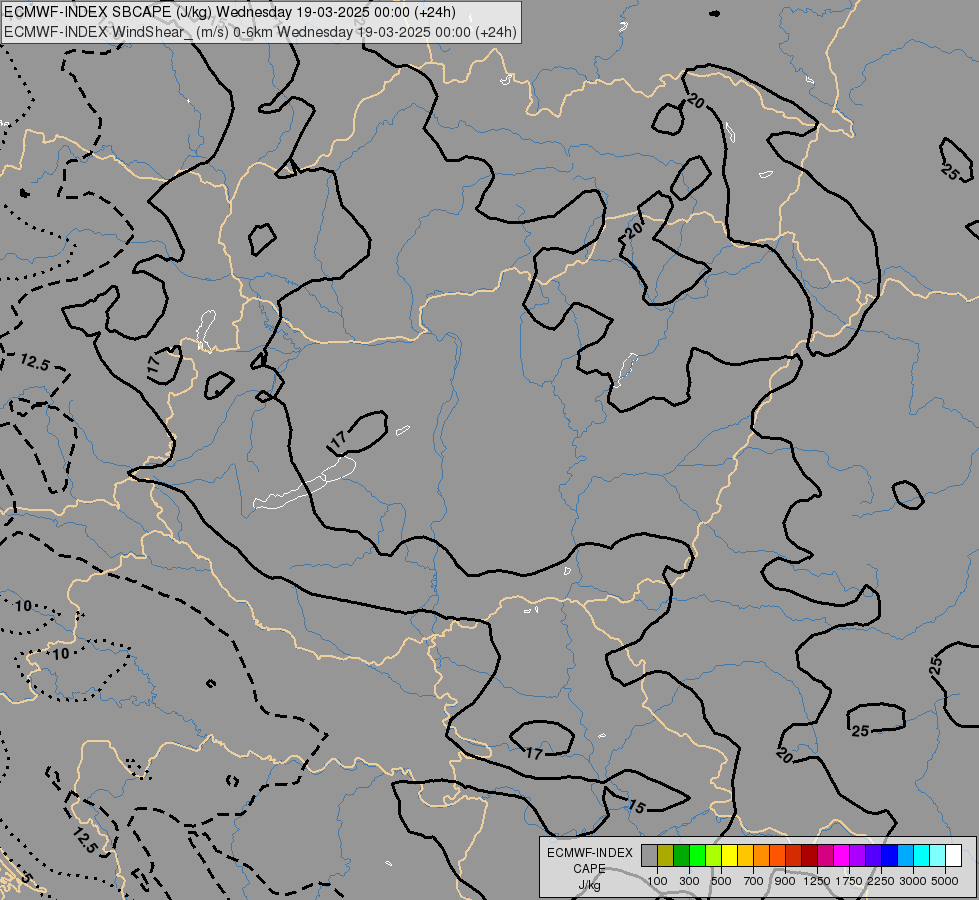Pick the dark green CAPE legend swatch
979x900 pixels.
682,855
